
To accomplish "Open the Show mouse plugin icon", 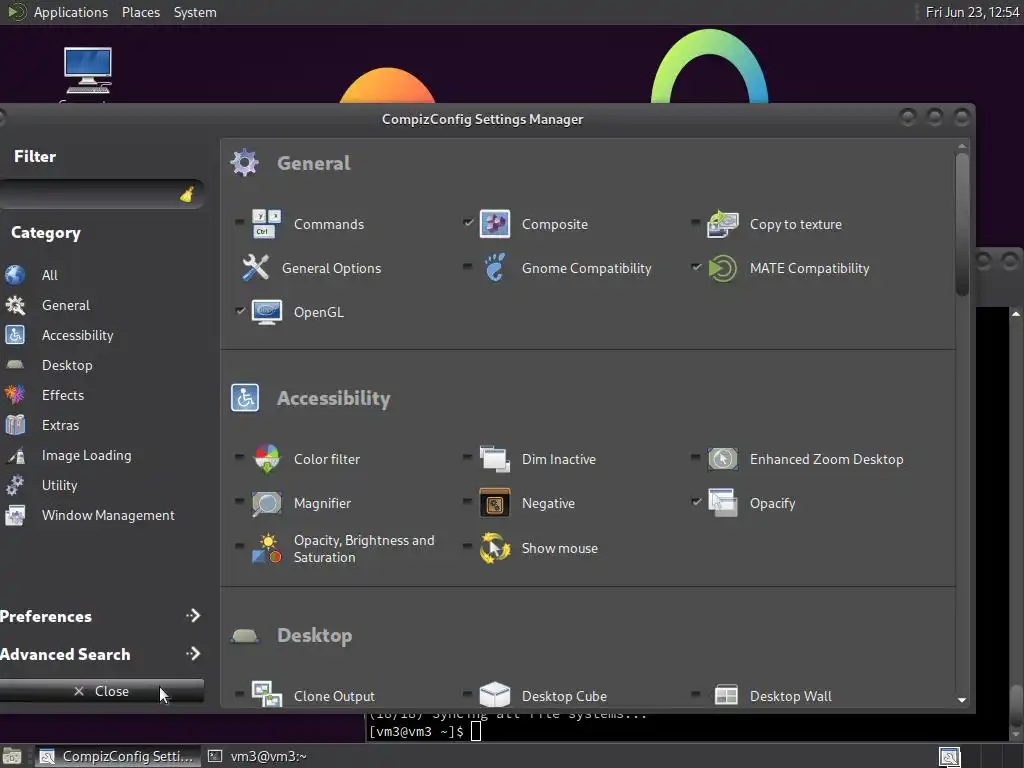I will pos(494,549).
